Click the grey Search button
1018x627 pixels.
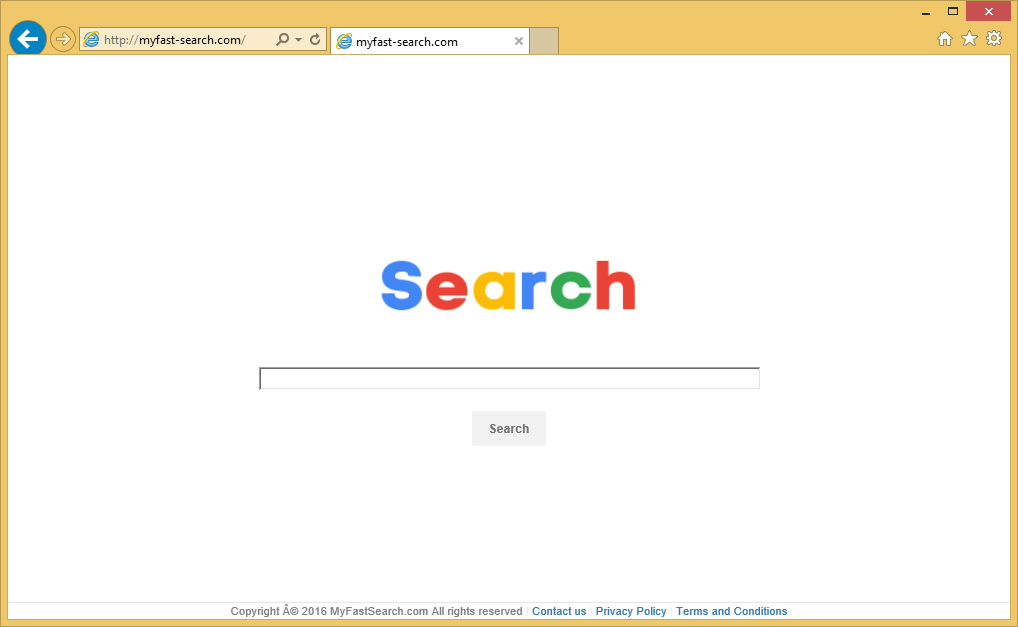click(x=509, y=428)
